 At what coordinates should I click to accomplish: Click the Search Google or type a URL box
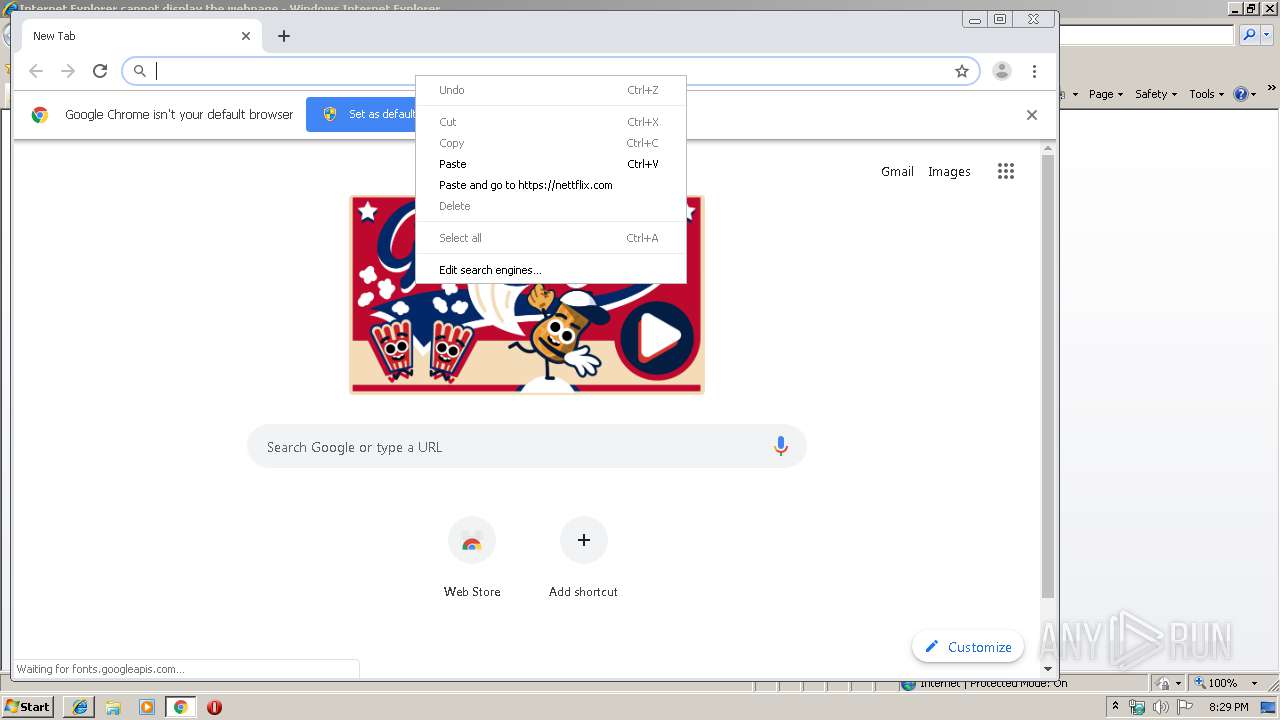[x=527, y=447]
